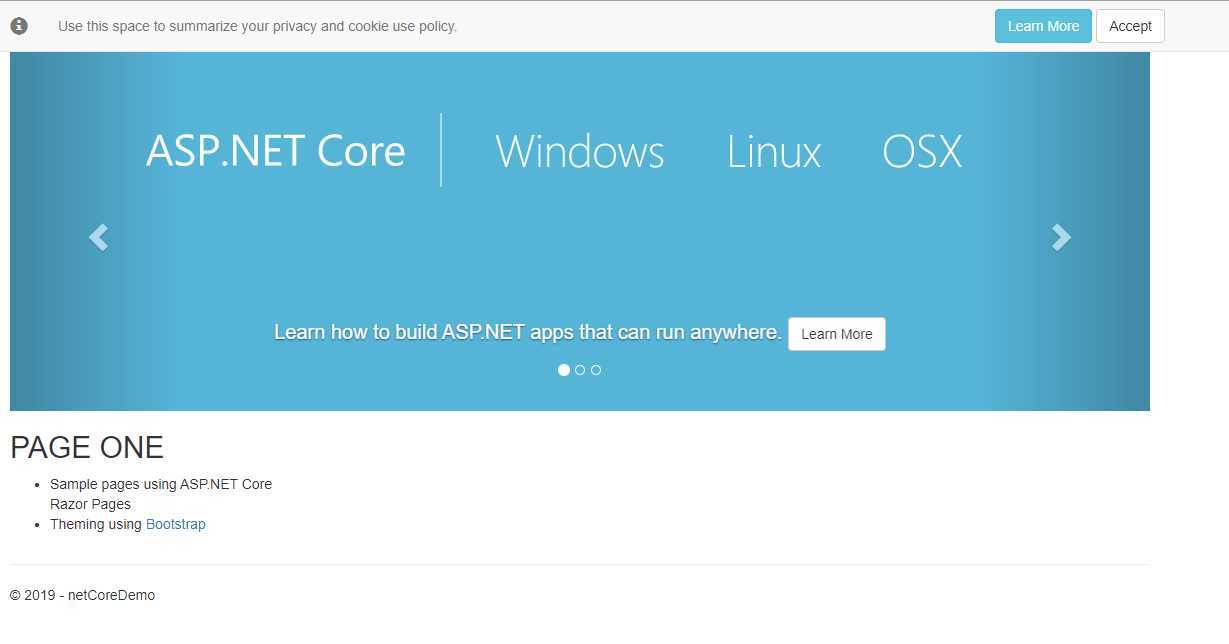
Task: Click the info icon in the cookie banner
Action: point(19,26)
